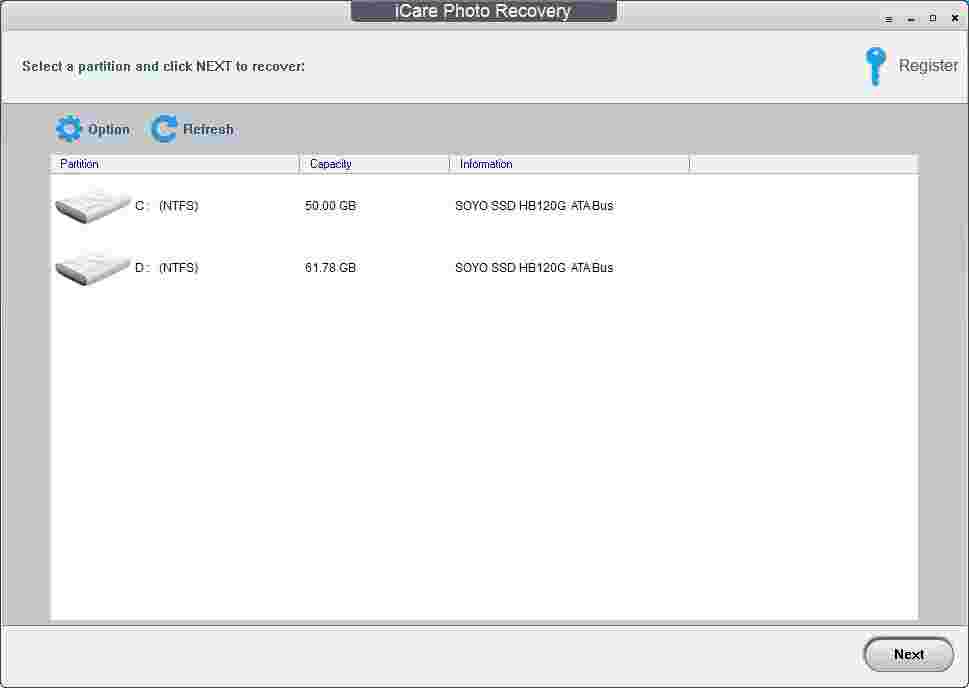This screenshot has height=688, width=969.
Task: Click the iCare Photo Recovery title bar logo
Action: (x=483, y=11)
